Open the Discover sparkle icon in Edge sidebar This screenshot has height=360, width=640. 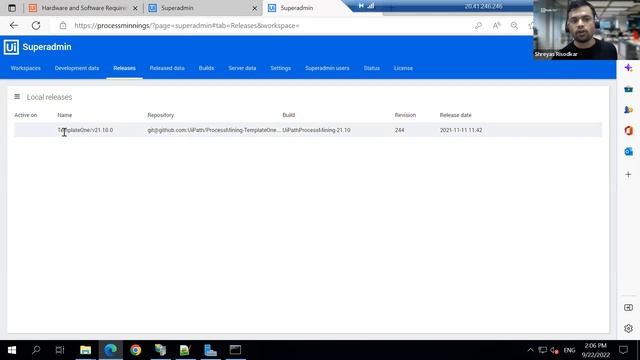coord(629,68)
